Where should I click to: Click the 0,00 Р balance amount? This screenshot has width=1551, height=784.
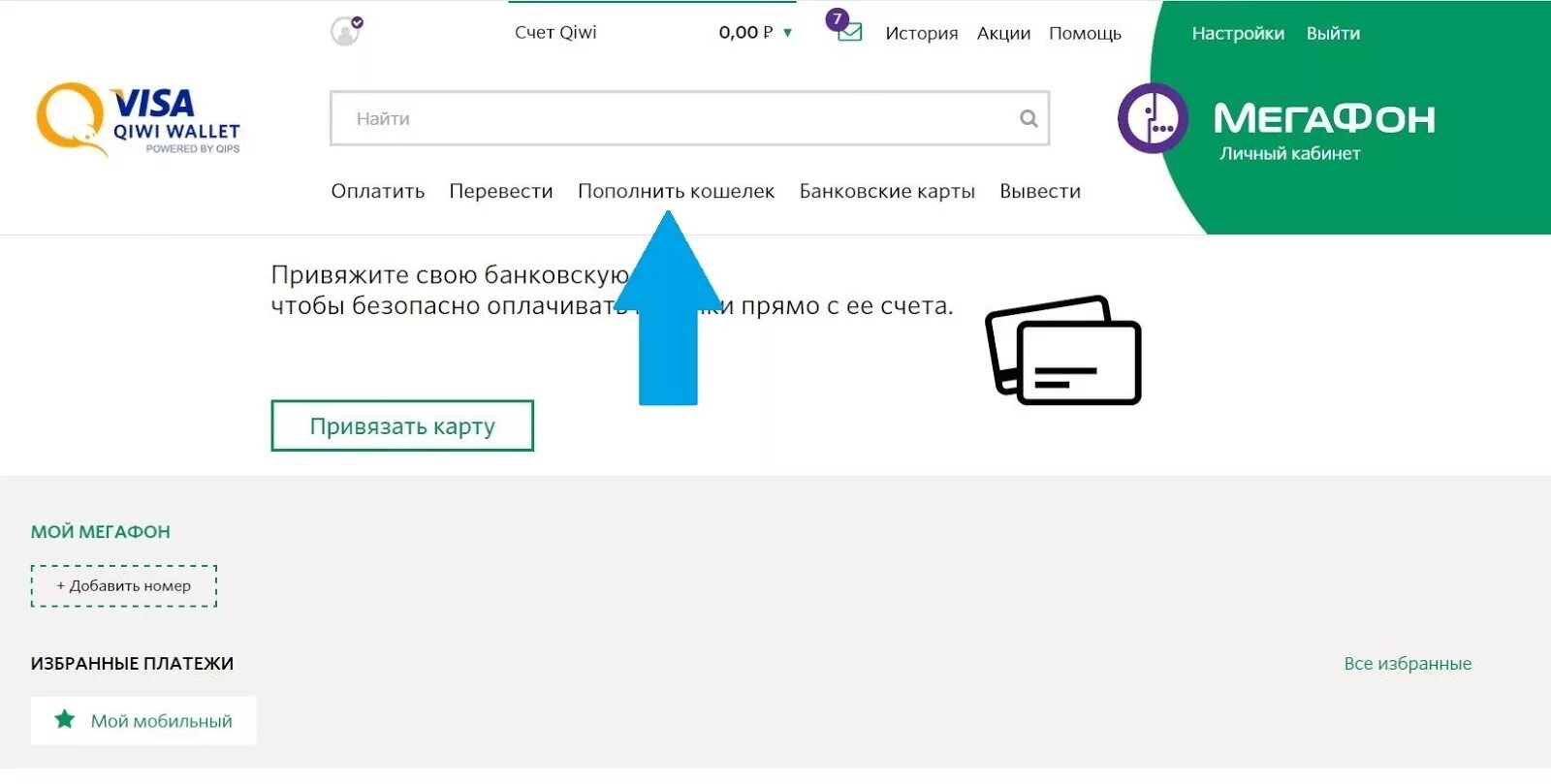[745, 32]
